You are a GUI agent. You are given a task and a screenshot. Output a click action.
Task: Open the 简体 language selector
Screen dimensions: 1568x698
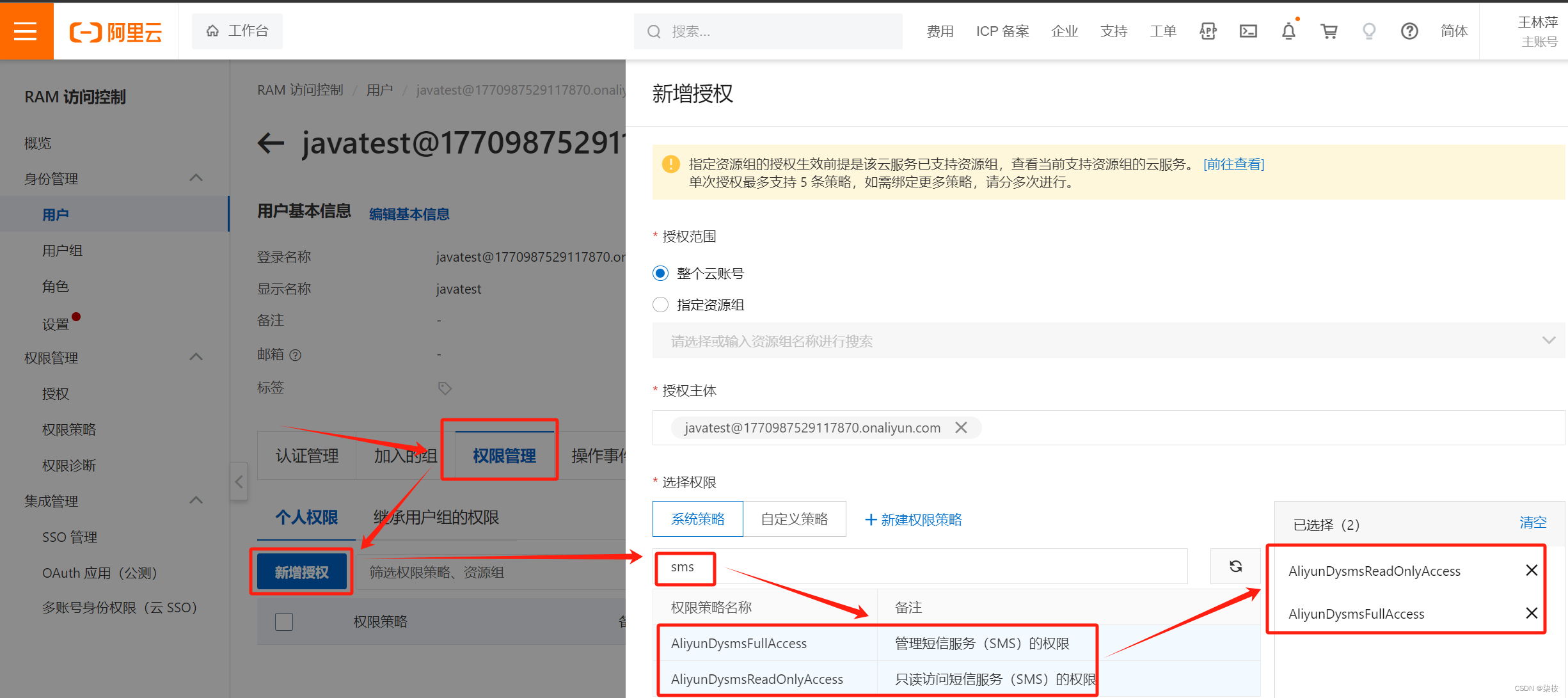[x=1453, y=31]
